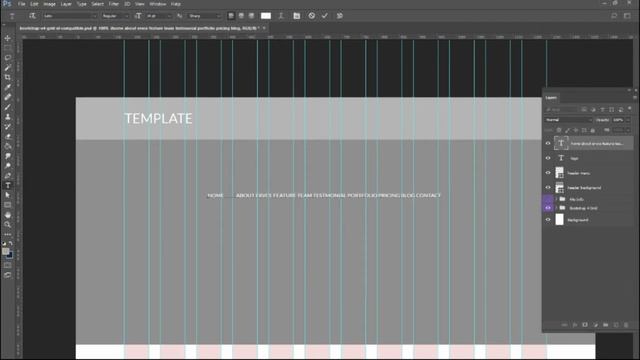Image resolution: width=640 pixels, height=360 pixels.
Task: Click the background color swatch
Action: tap(10, 256)
